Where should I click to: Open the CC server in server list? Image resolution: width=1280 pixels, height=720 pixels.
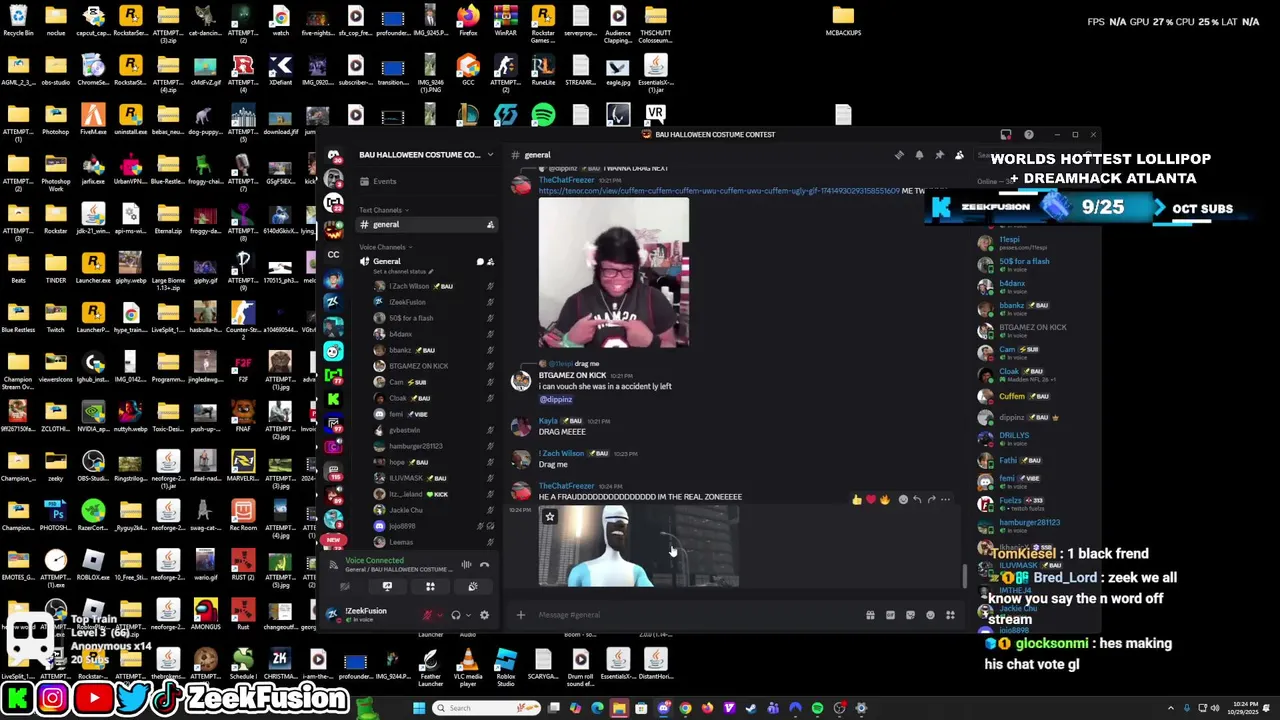(333, 254)
